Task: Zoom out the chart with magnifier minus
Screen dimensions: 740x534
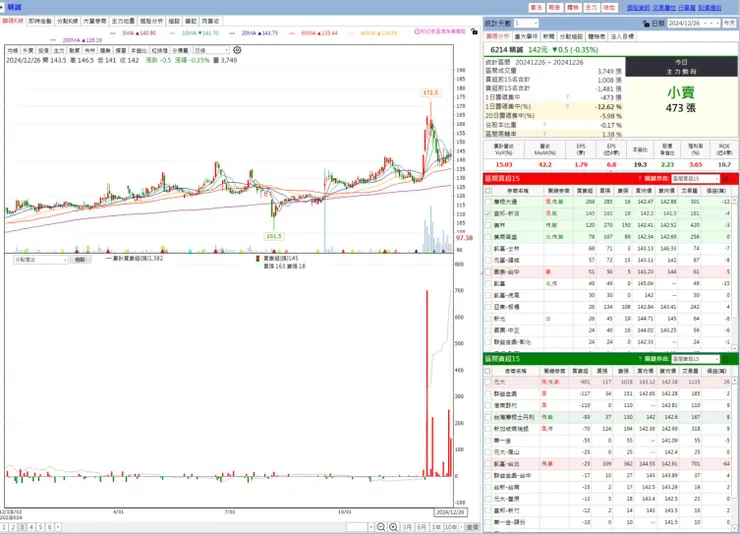Action: pyautogui.click(x=381, y=527)
